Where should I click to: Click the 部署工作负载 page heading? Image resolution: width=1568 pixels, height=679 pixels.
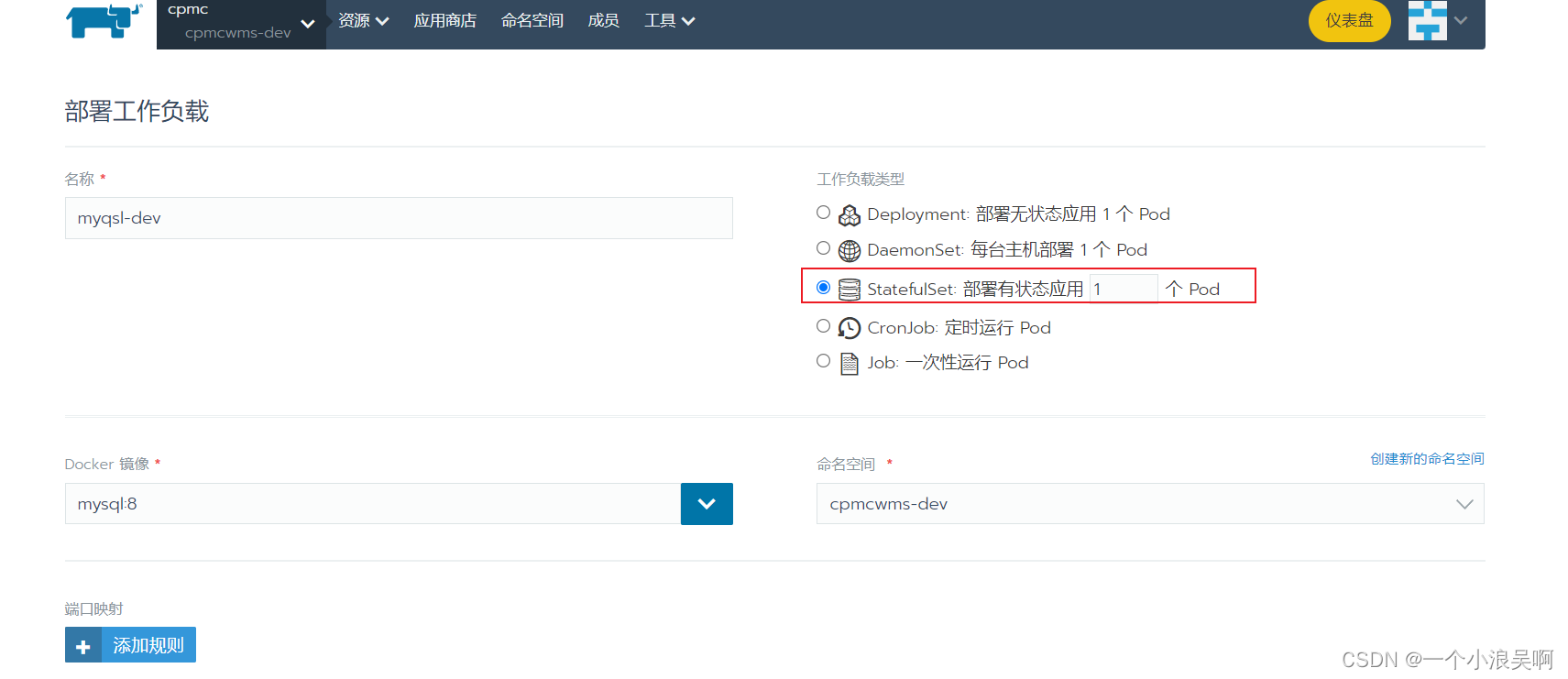[137, 112]
